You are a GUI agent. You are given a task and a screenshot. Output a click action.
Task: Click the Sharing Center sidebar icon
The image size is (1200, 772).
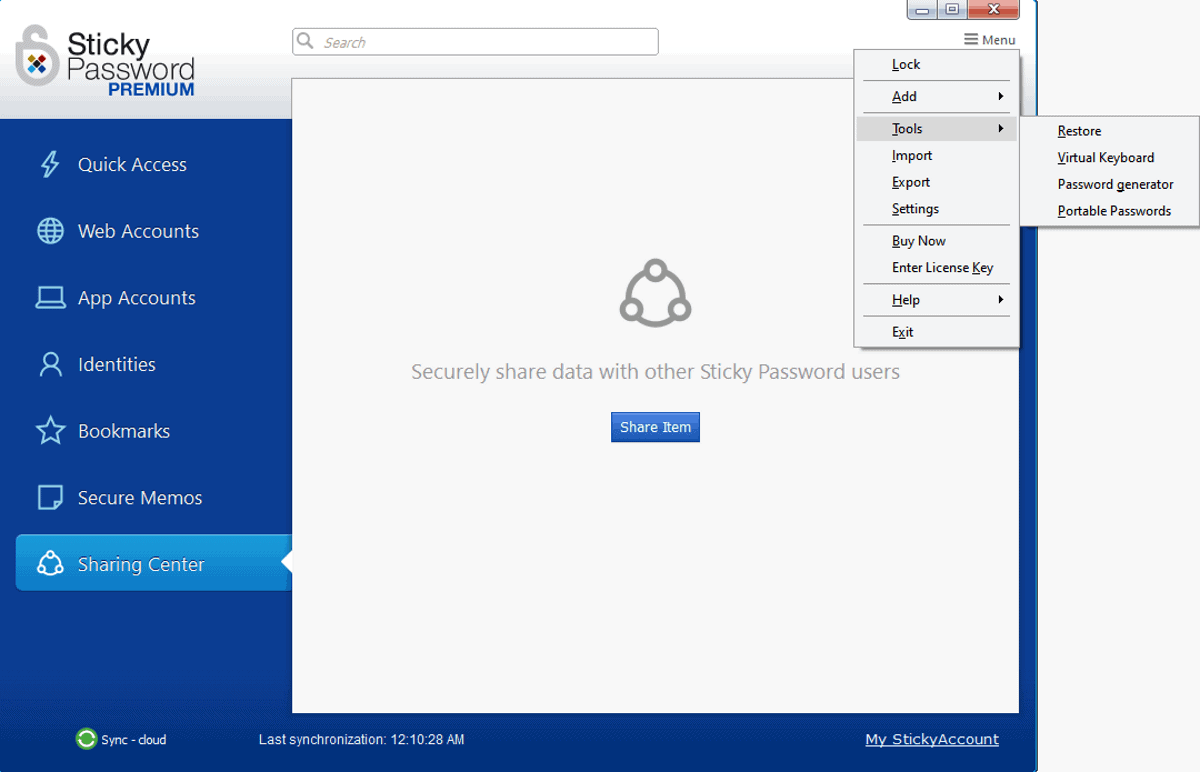point(50,564)
